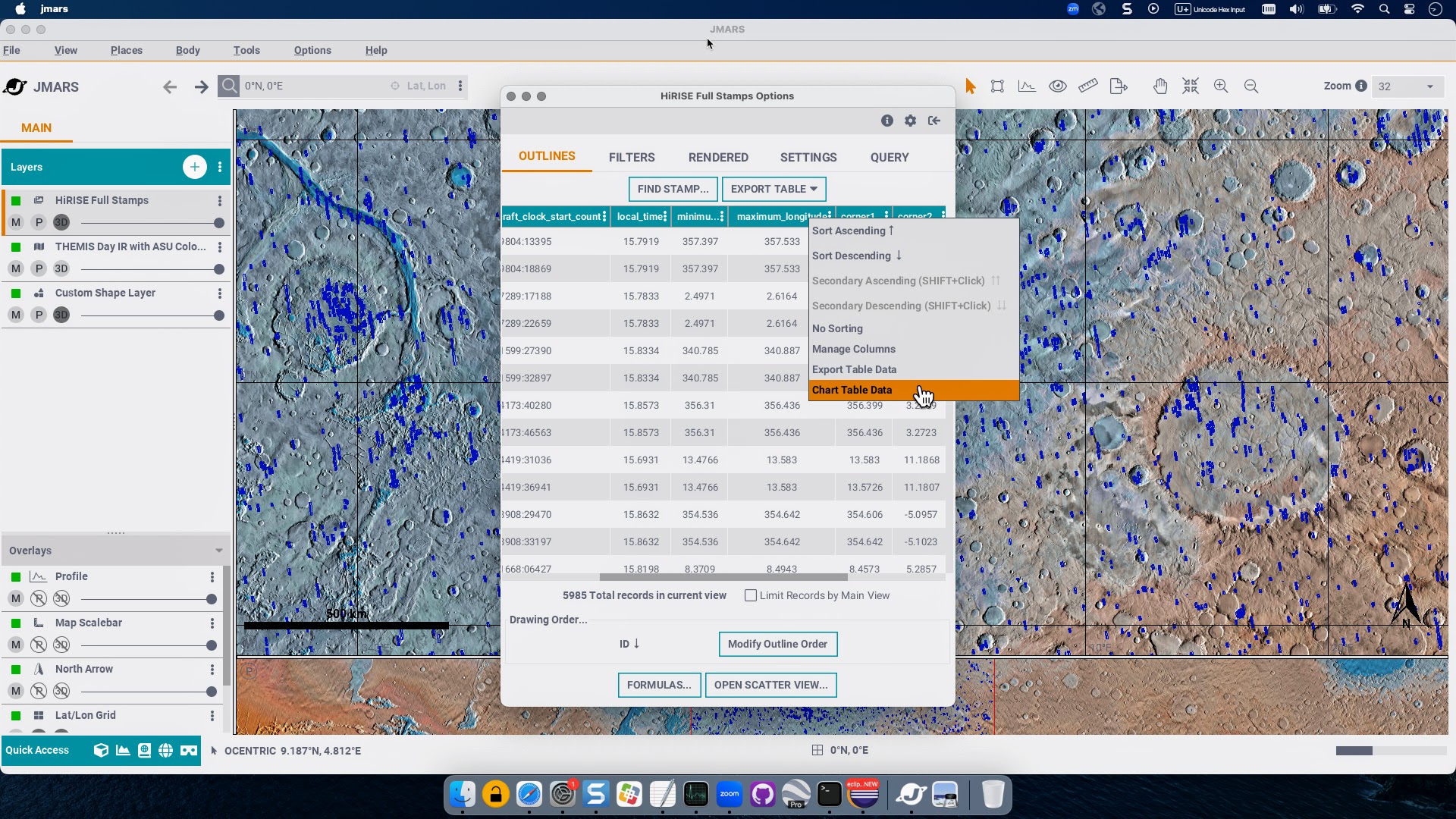This screenshot has width=1456, height=819.
Task: Adjust Profile overlay opacity slider
Action: (x=149, y=600)
